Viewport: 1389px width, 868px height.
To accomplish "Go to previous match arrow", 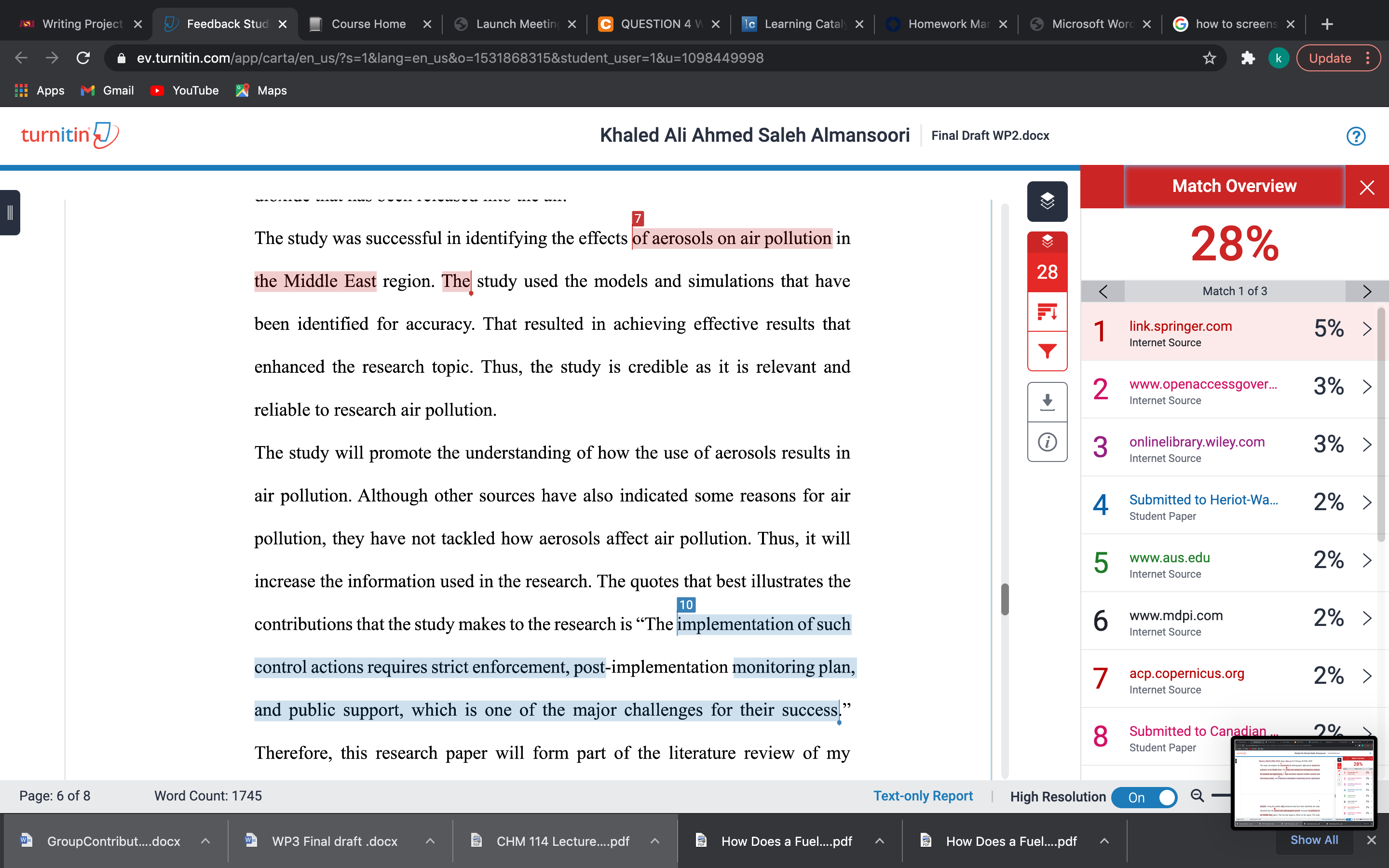I will (1103, 291).
